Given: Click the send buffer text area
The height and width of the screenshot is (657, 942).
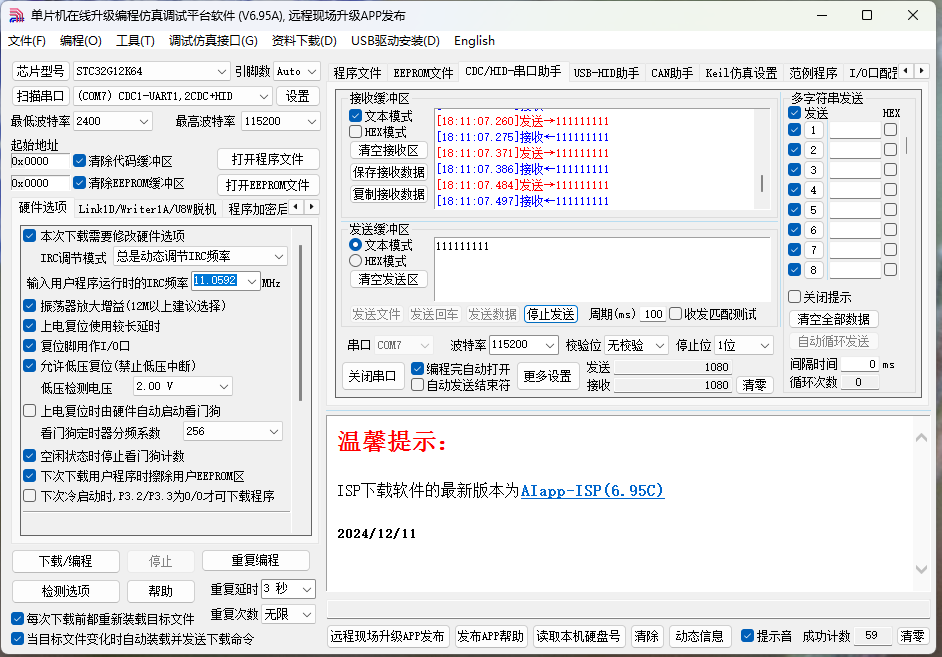Looking at the screenshot, I should pyautogui.click(x=602, y=269).
